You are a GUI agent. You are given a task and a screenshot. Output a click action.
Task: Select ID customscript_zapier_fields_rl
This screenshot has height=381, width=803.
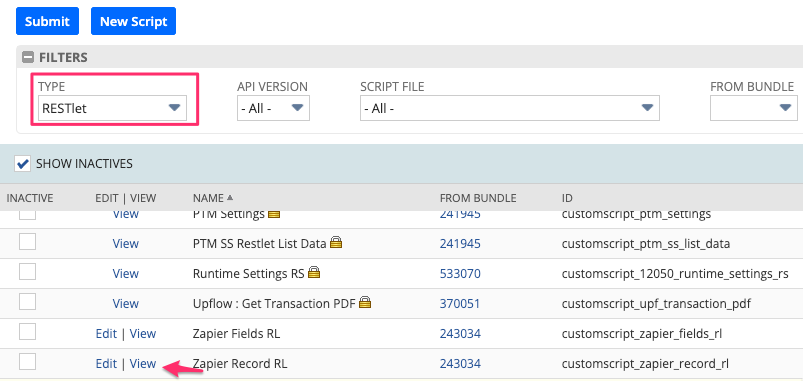coord(642,334)
